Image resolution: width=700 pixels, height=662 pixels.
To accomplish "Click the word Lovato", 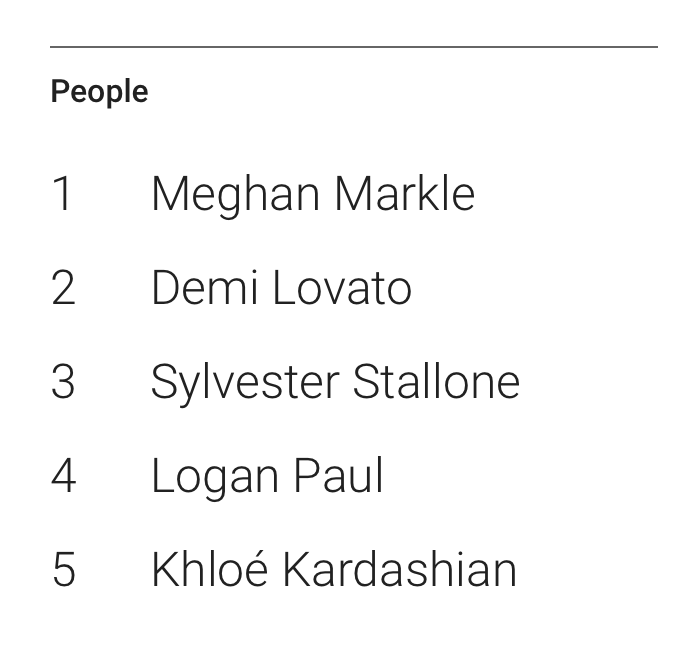I will coord(342,288).
